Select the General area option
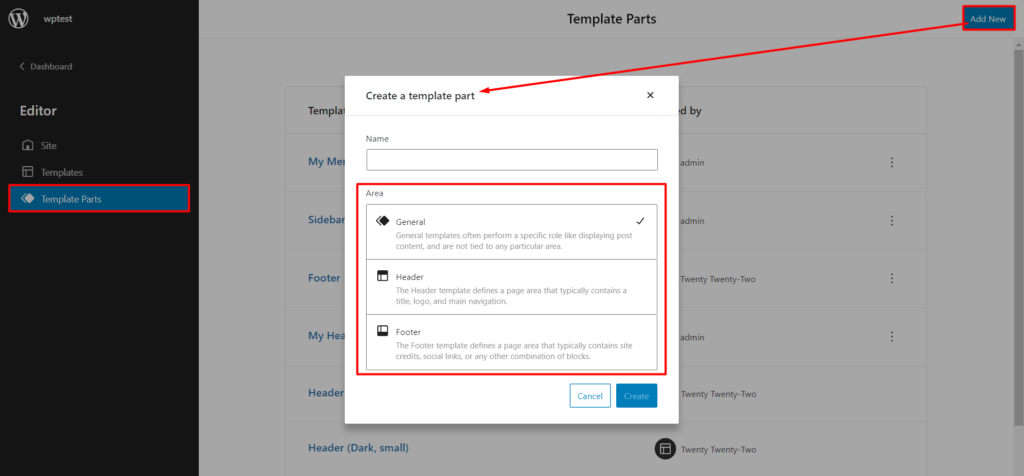 coord(511,232)
